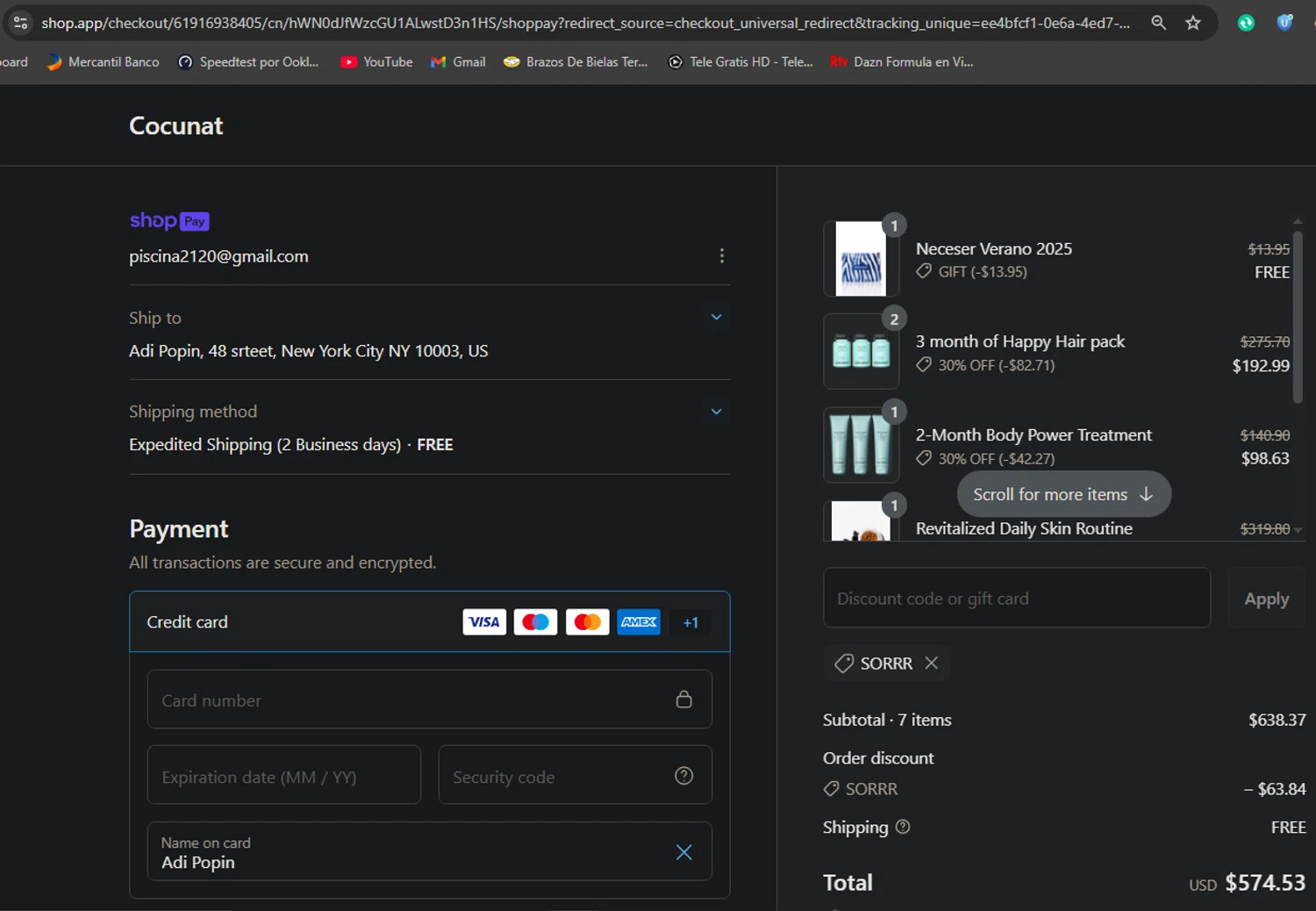This screenshot has height=911, width=1316.
Task: Click the $192.99 Happy Hair pack price
Action: 1261,365
